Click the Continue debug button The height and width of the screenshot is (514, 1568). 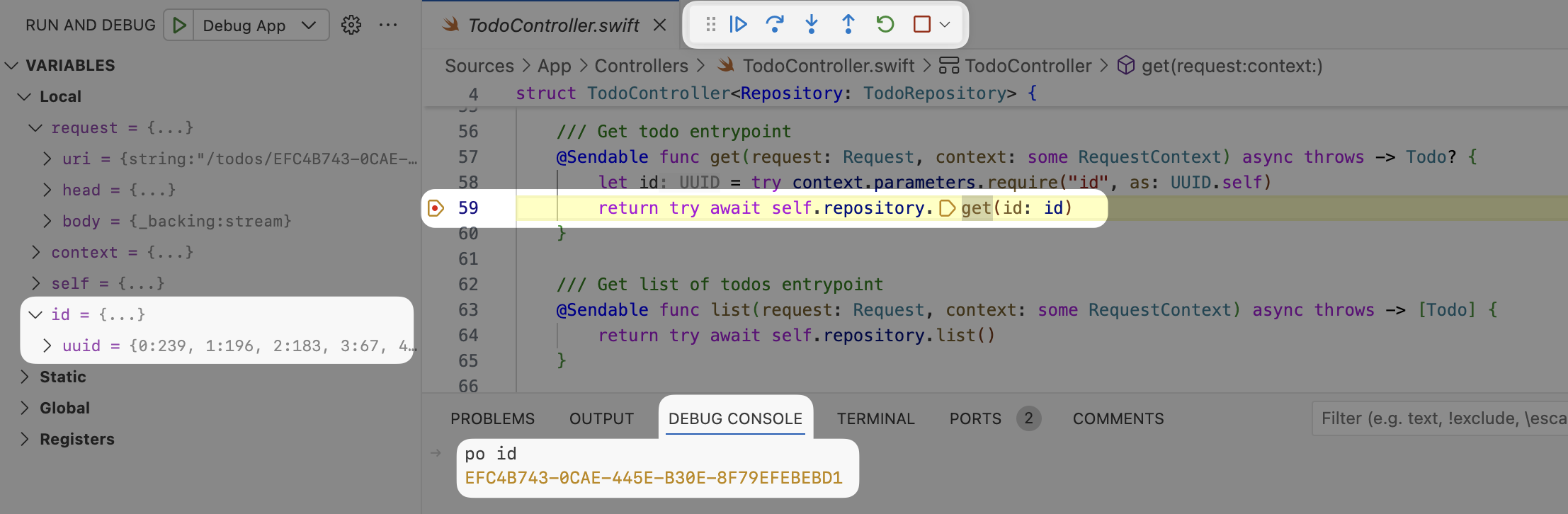738,25
